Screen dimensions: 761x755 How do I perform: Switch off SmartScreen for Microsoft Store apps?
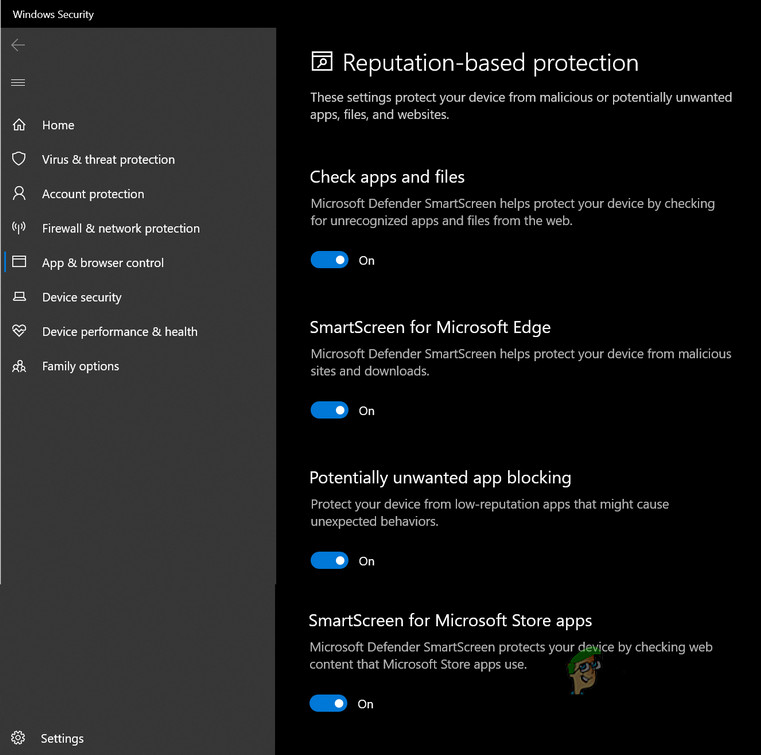329,704
